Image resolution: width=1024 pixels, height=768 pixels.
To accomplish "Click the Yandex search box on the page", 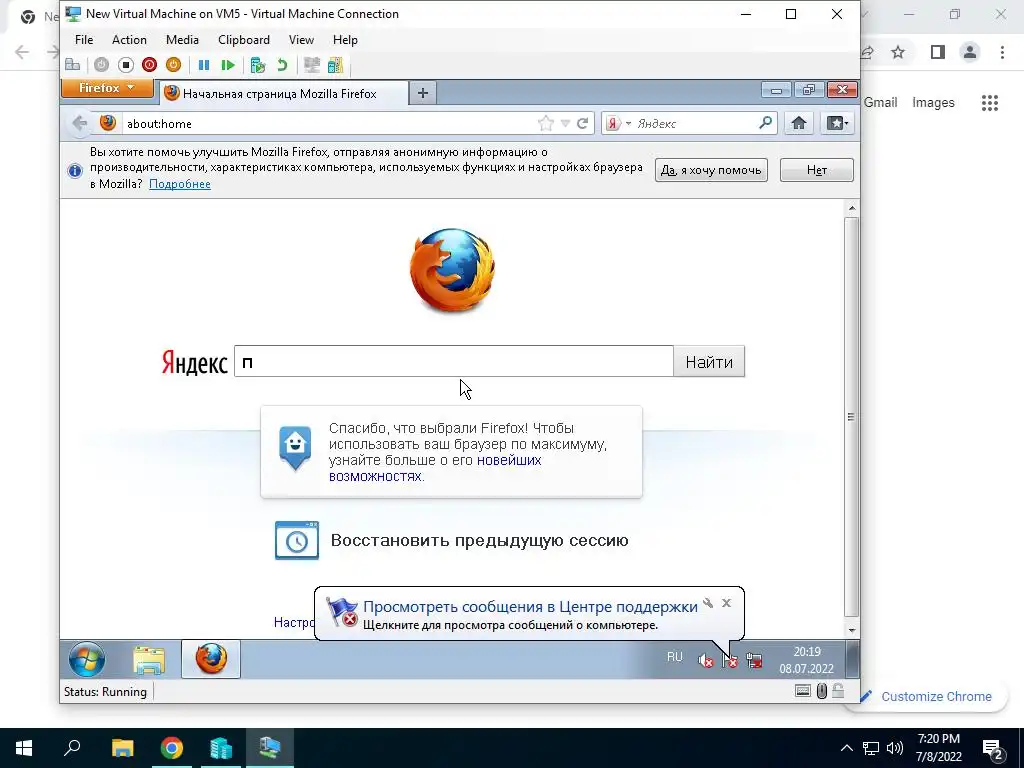I will pyautogui.click(x=454, y=361).
